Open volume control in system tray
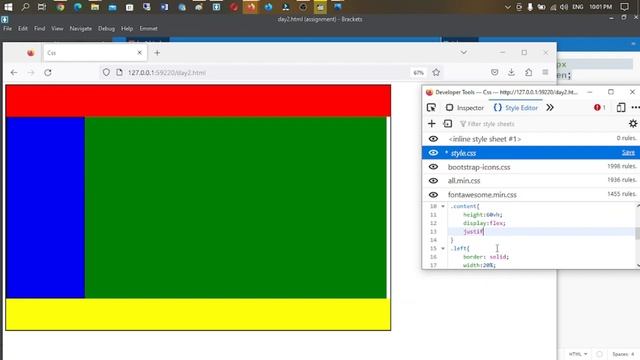The width and height of the screenshot is (640, 360). pos(564,7)
